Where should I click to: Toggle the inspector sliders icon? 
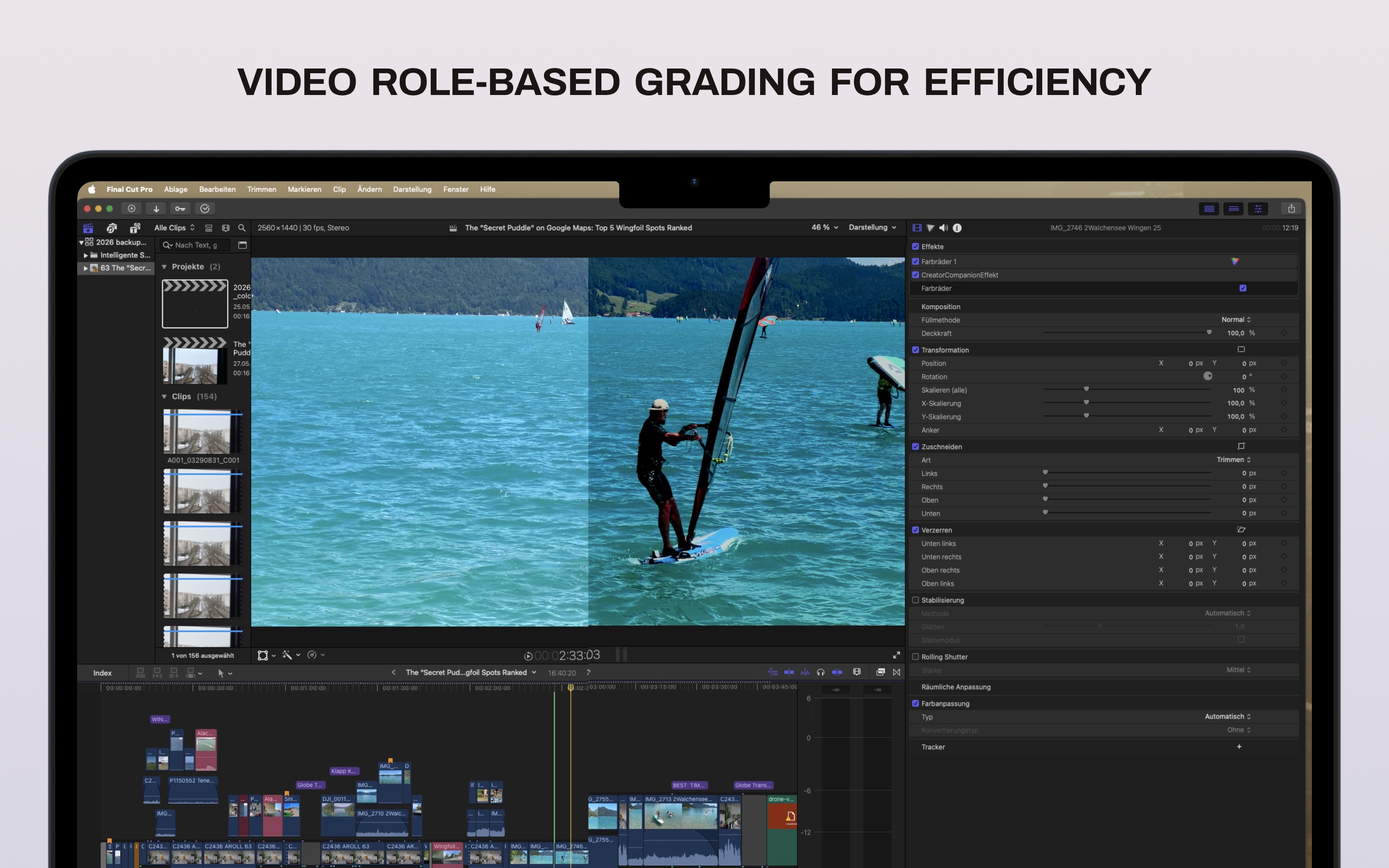(x=1258, y=209)
